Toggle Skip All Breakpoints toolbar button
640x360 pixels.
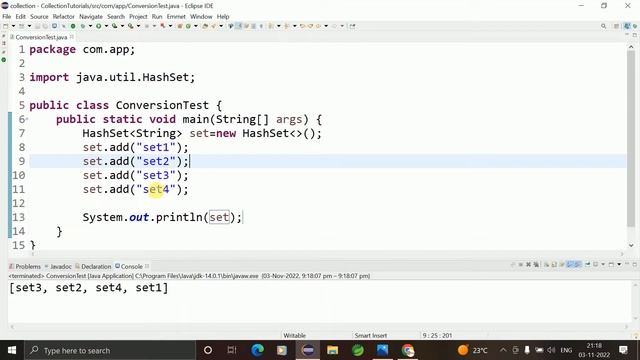pyautogui.click(x=63, y=26)
